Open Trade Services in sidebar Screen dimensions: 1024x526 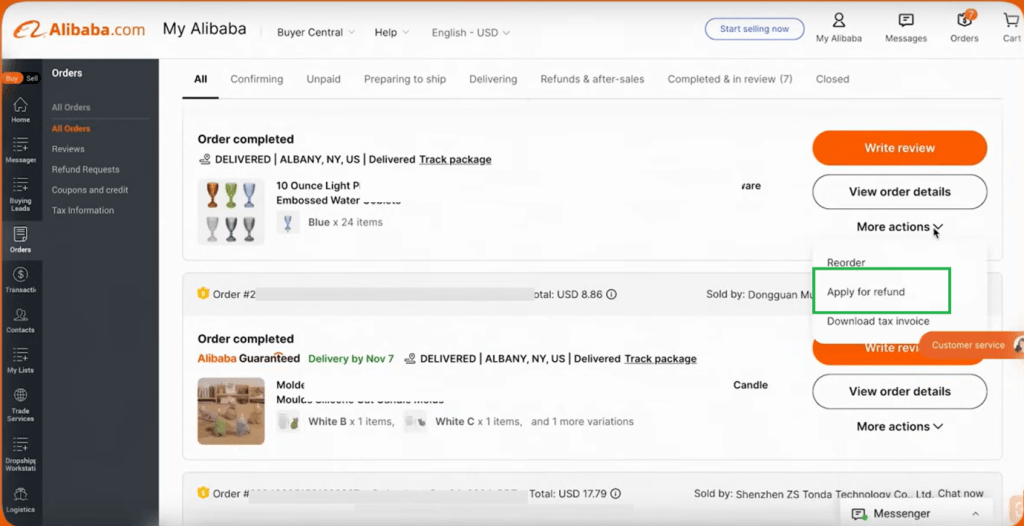click(x=20, y=405)
